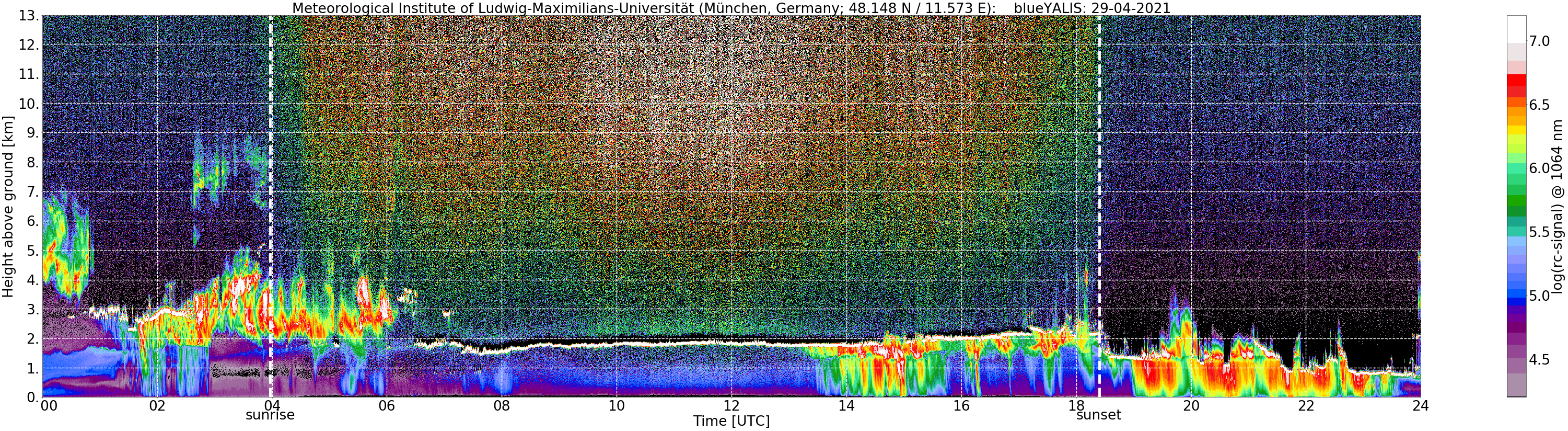
Task: Click the '0.' height tick label
Action: click(33, 398)
